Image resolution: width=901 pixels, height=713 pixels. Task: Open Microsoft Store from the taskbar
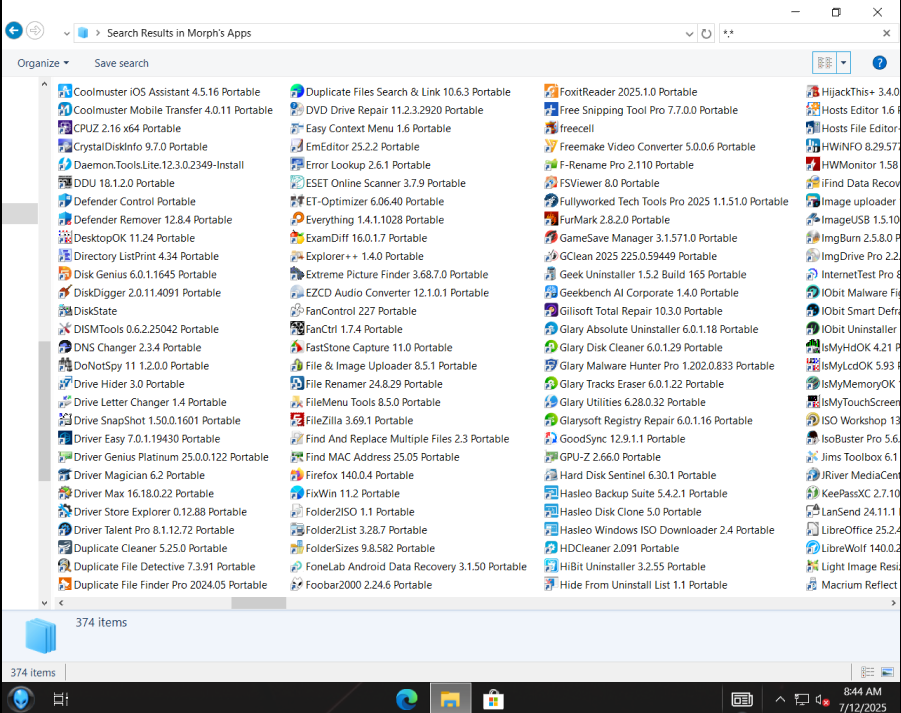coord(494,699)
